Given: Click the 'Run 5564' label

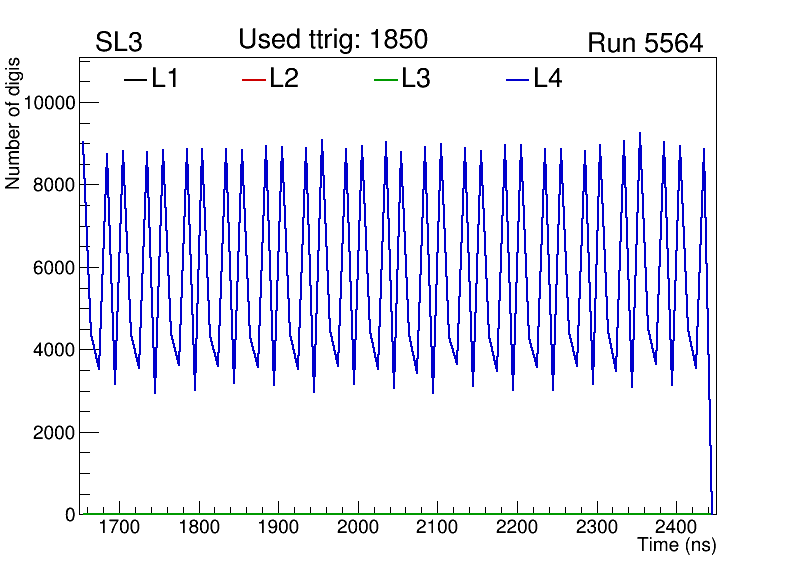Looking at the screenshot, I should pyautogui.click(x=645, y=43).
